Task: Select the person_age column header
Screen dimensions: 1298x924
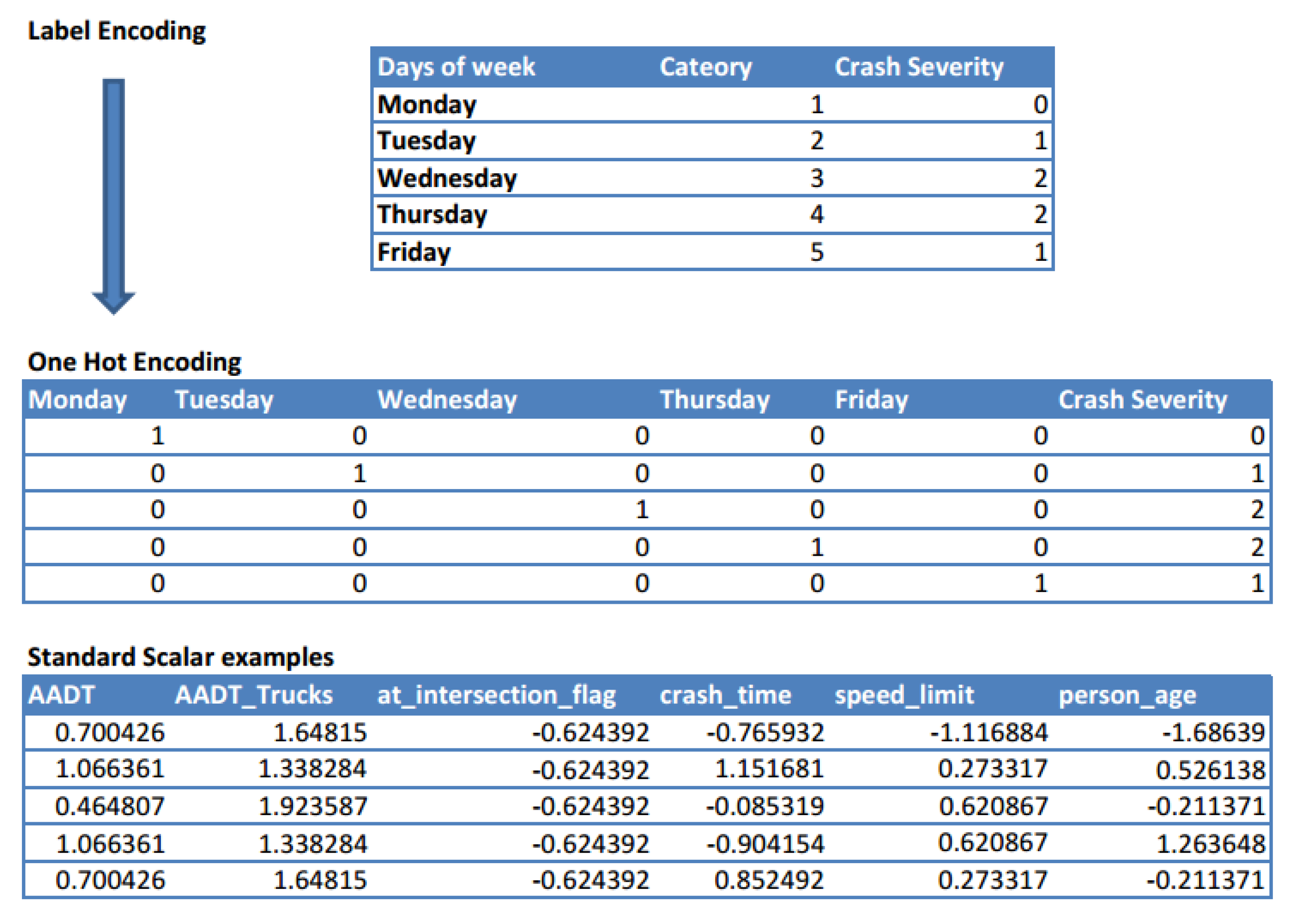Action: 1127,695
